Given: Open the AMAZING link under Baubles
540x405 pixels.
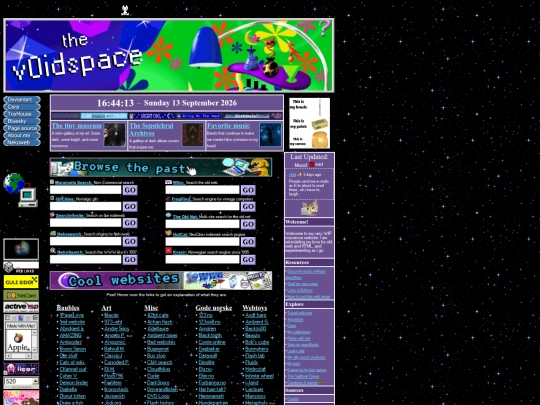Looking at the screenshot, I should point(71,335).
